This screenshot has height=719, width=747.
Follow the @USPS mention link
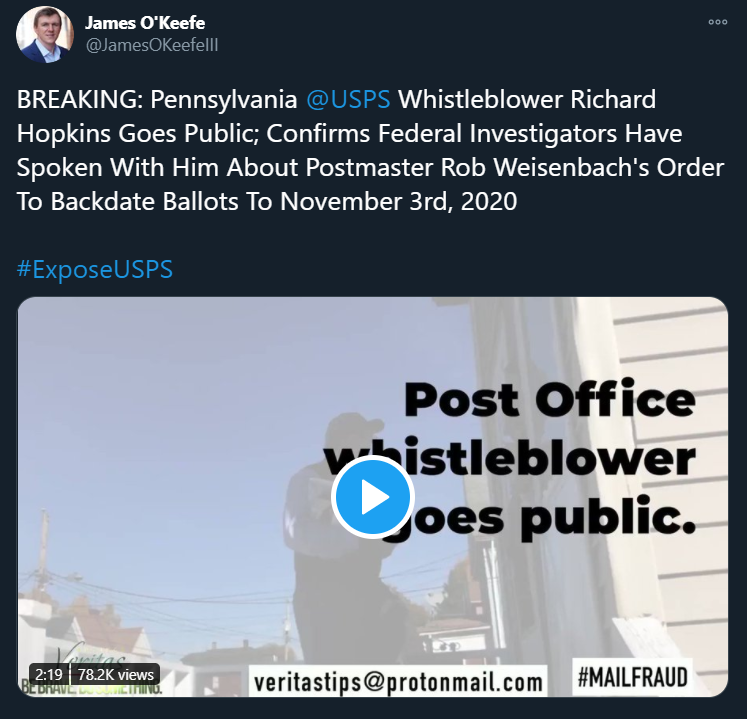348,100
